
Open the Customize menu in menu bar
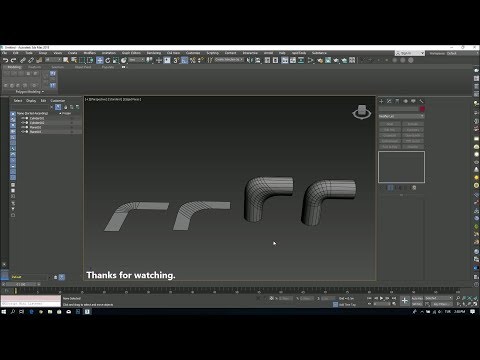193,53
